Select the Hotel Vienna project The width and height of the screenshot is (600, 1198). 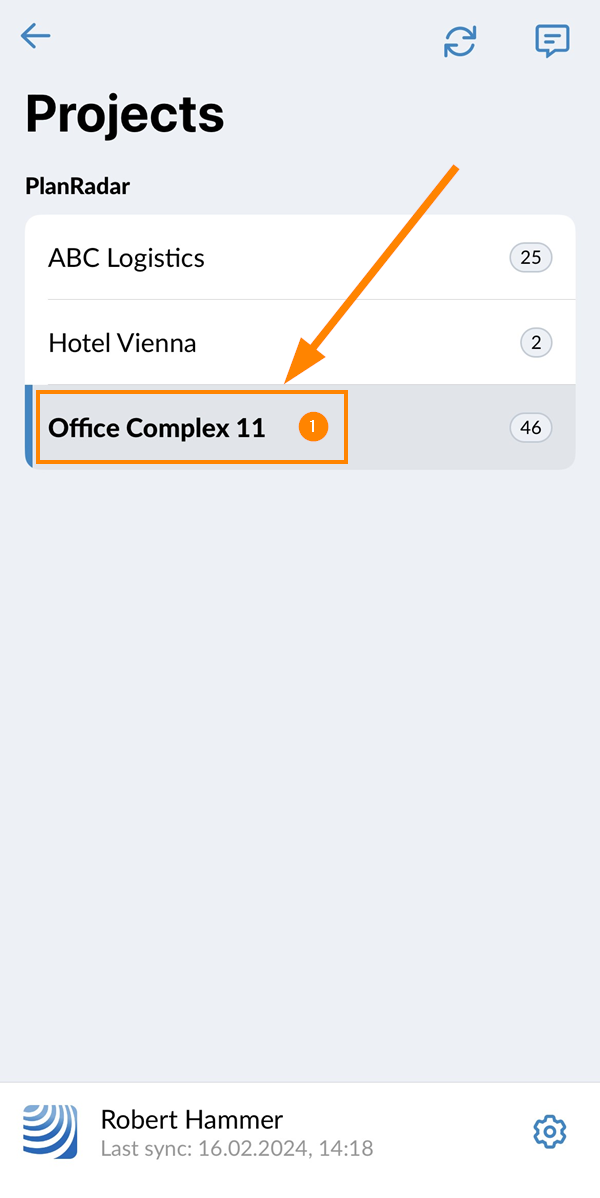click(122, 343)
